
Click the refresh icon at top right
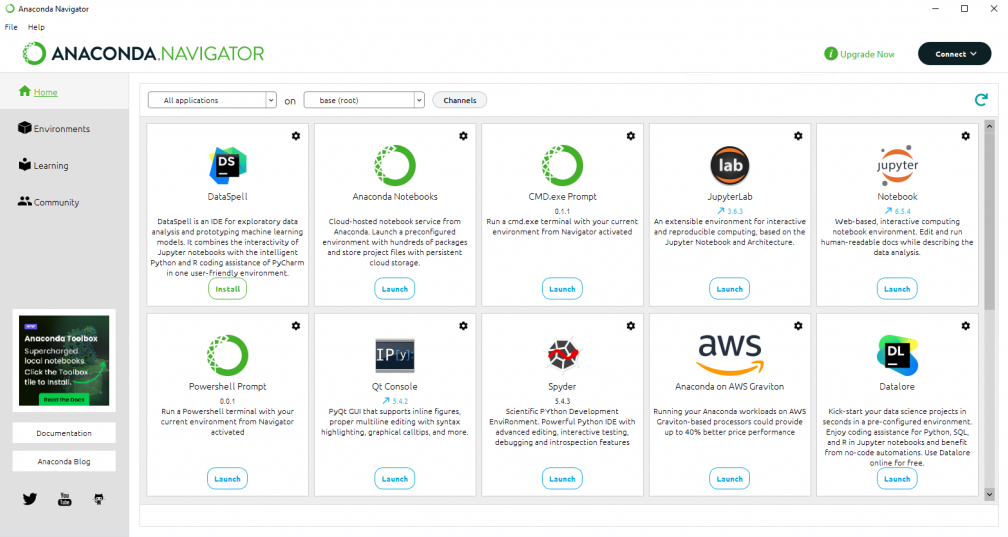[x=981, y=100]
